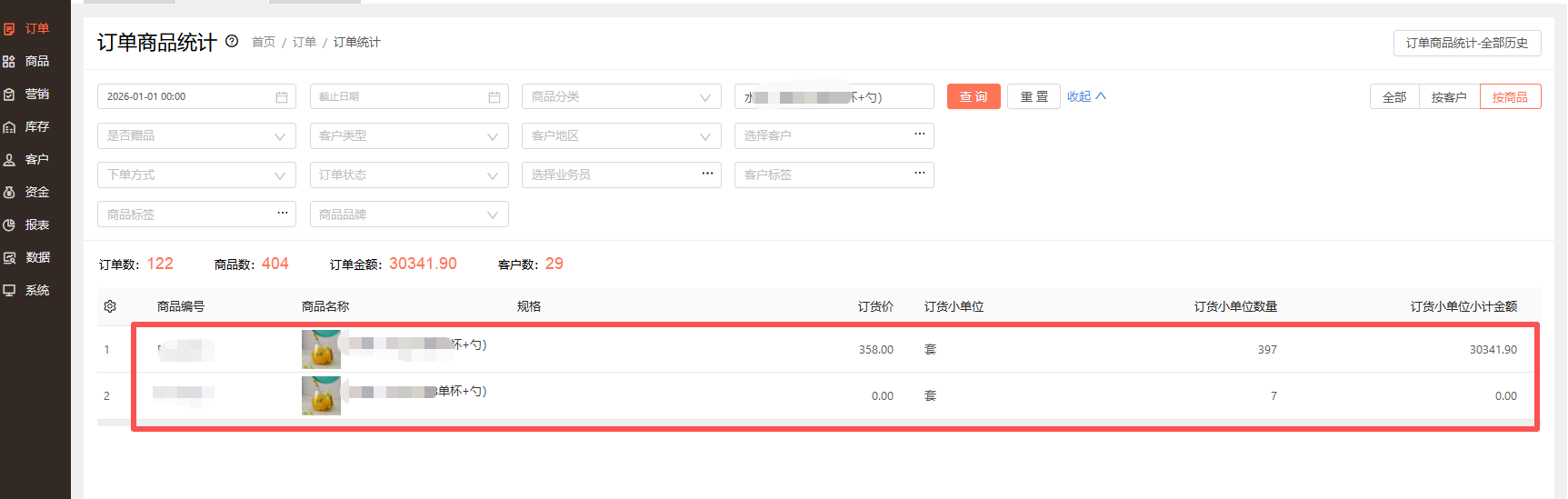Click the 规格 column header
The height and width of the screenshot is (499, 1568).
pyautogui.click(x=529, y=306)
